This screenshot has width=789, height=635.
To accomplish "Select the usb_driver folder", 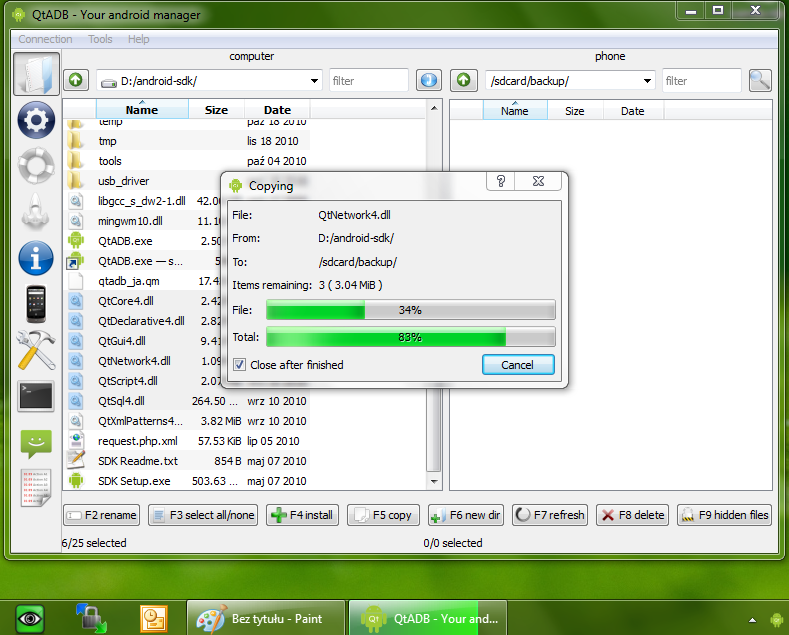I will (x=124, y=181).
